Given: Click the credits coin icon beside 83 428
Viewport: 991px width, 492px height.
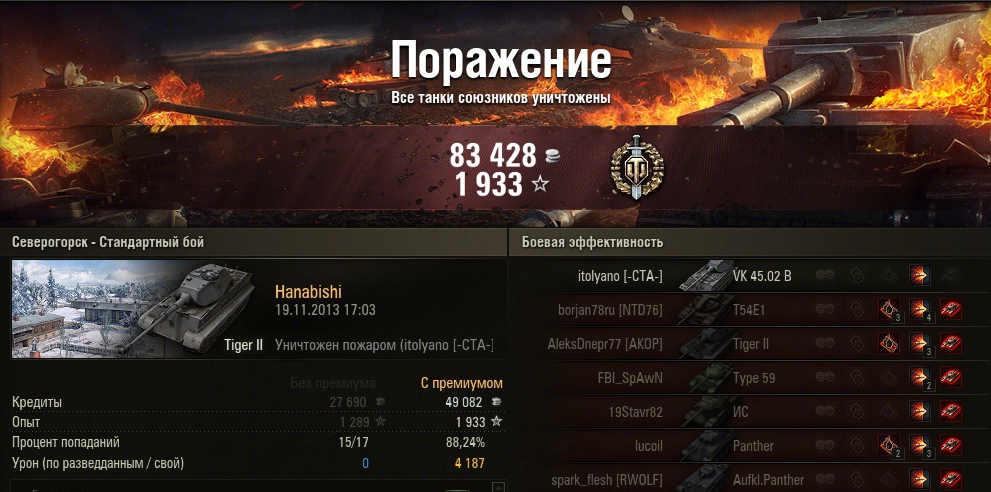Looking at the screenshot, I should click(552, 156).
